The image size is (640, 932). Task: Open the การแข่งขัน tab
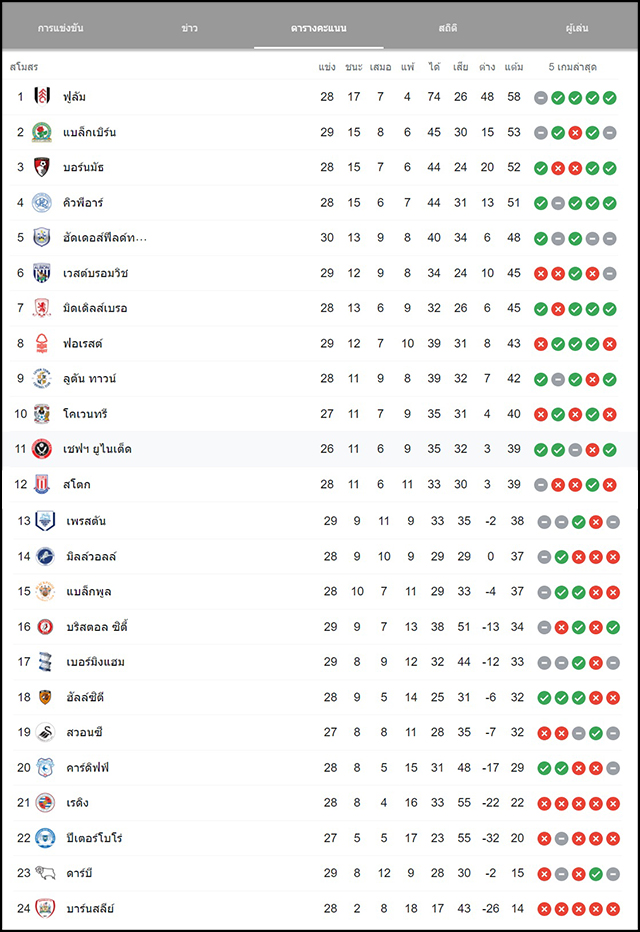(x=61, y=28)
